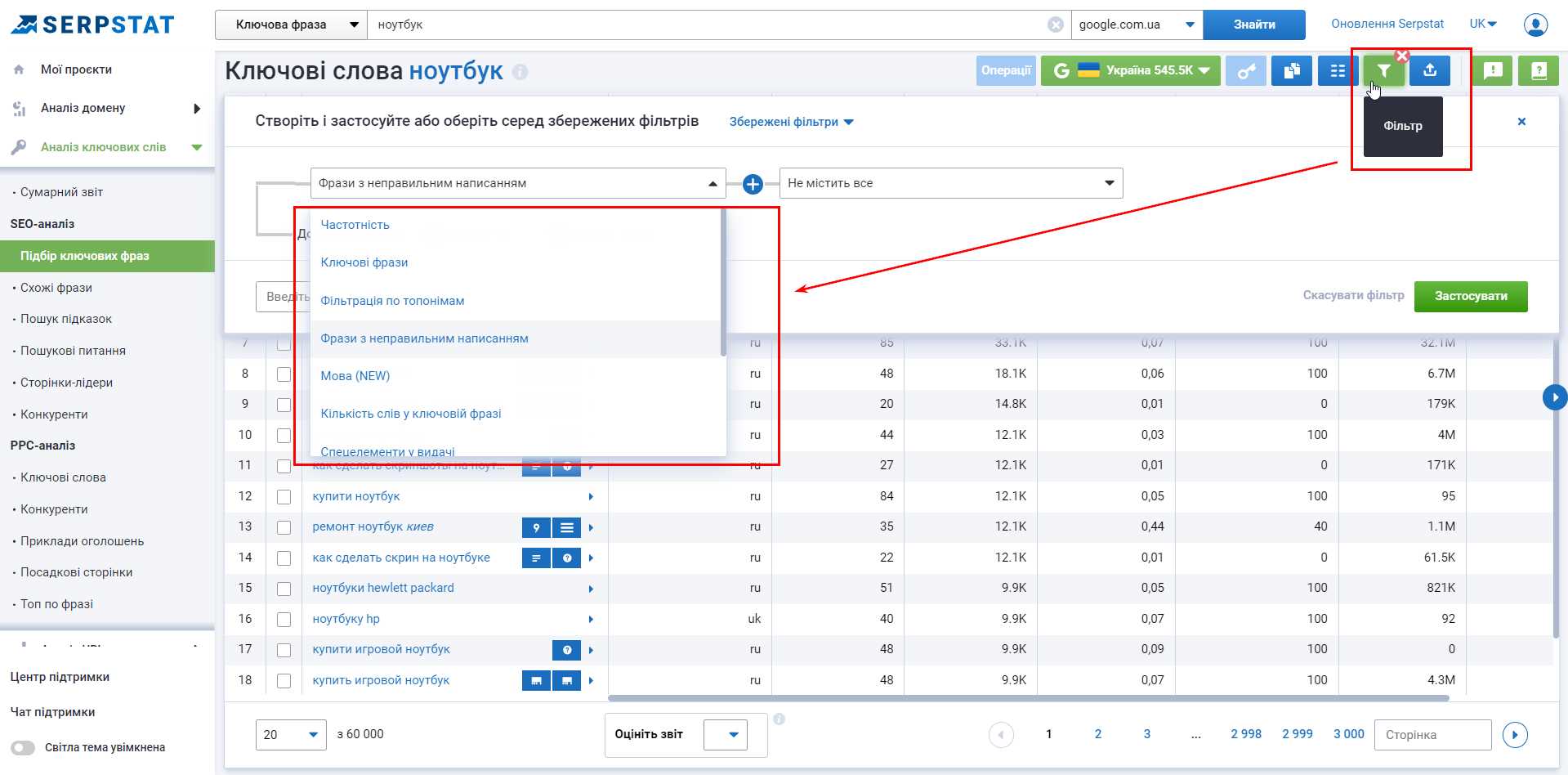Image resolution: width=1568 pixels, height=775 pixels.
Task: Select checkbox for как сделать скрин на ноутбуке
Action: click(284, 558)
